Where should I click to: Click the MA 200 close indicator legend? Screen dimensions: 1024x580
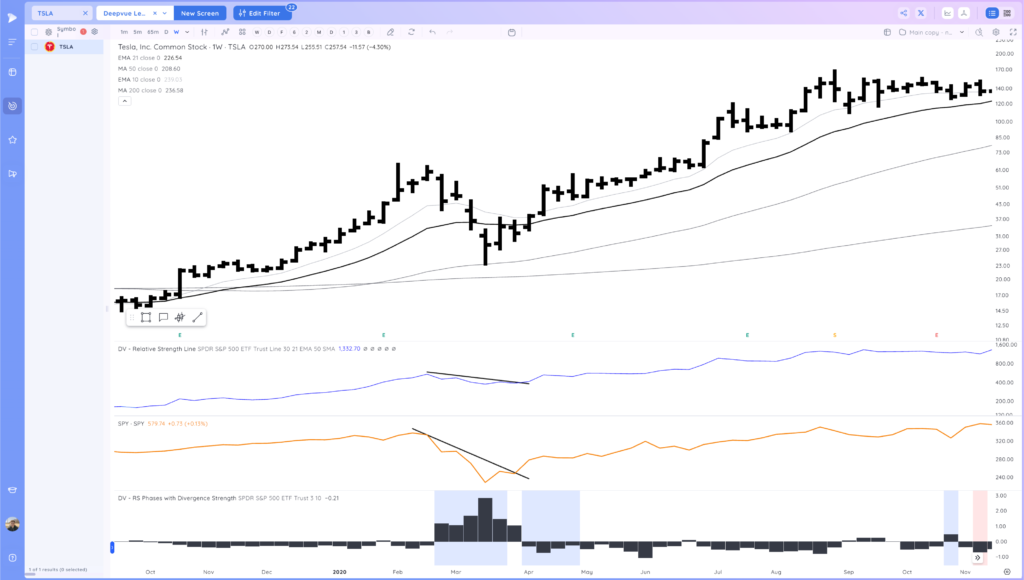(150, 91)
